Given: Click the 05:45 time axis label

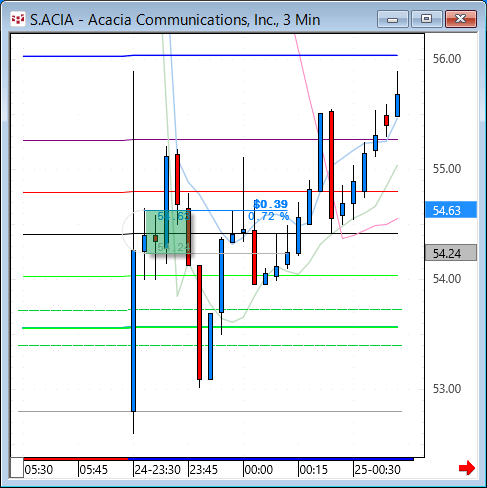Looking at the screenshot, I should pyautogui.click(x=94, y=470).
